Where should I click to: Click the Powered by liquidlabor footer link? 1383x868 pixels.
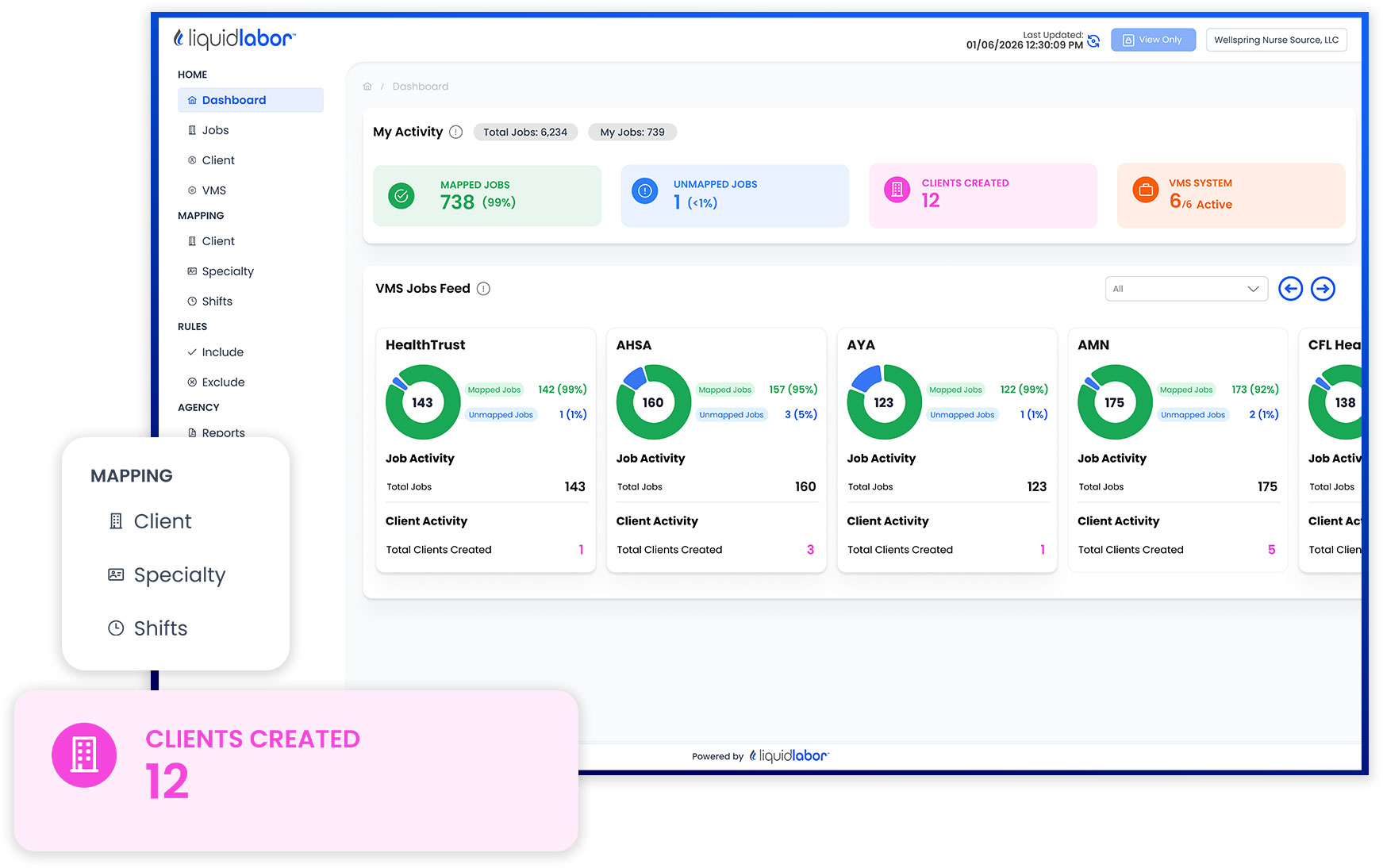(x=760, y=756)
